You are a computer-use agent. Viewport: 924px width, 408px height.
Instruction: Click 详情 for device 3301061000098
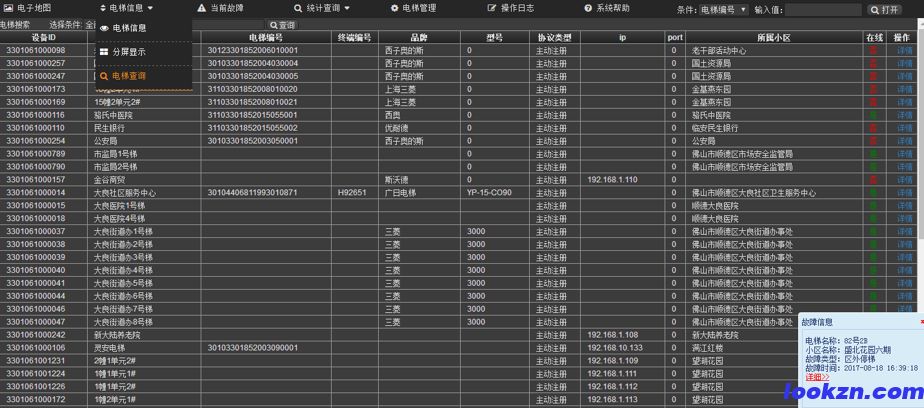[x=904, y=49]
